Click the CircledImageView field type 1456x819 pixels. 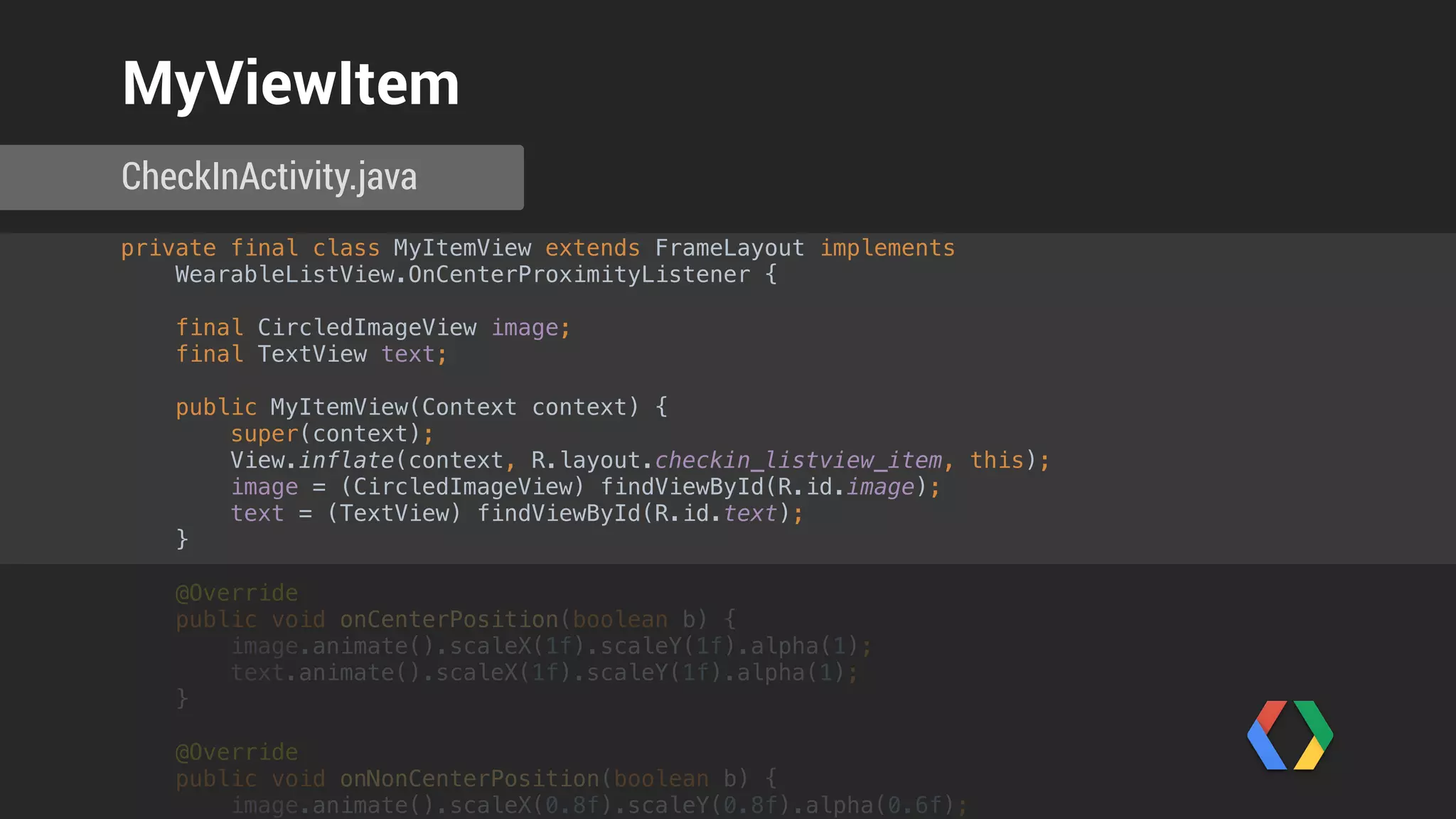(x=367, y=328)
